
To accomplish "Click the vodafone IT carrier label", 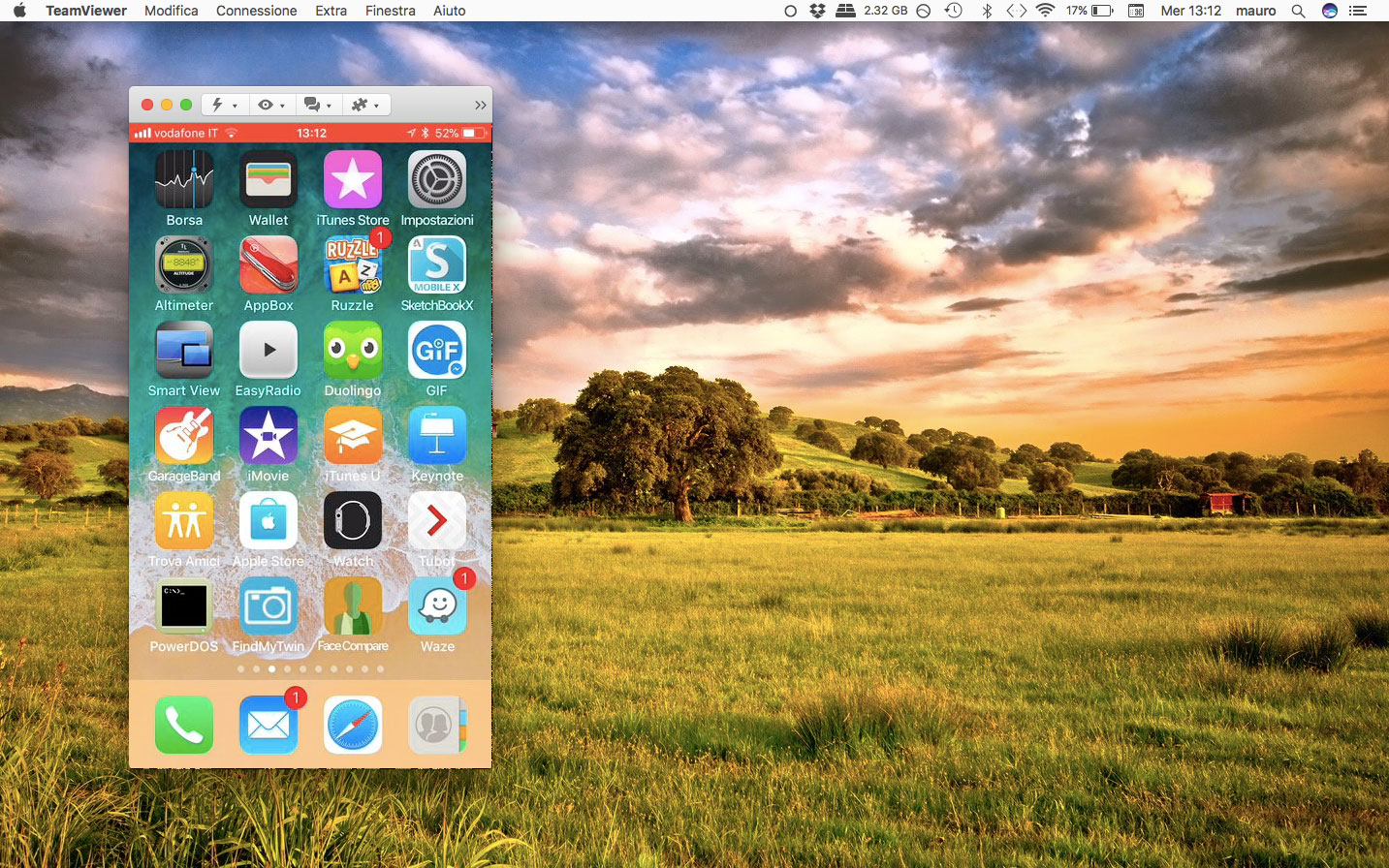I will point(186,133).
